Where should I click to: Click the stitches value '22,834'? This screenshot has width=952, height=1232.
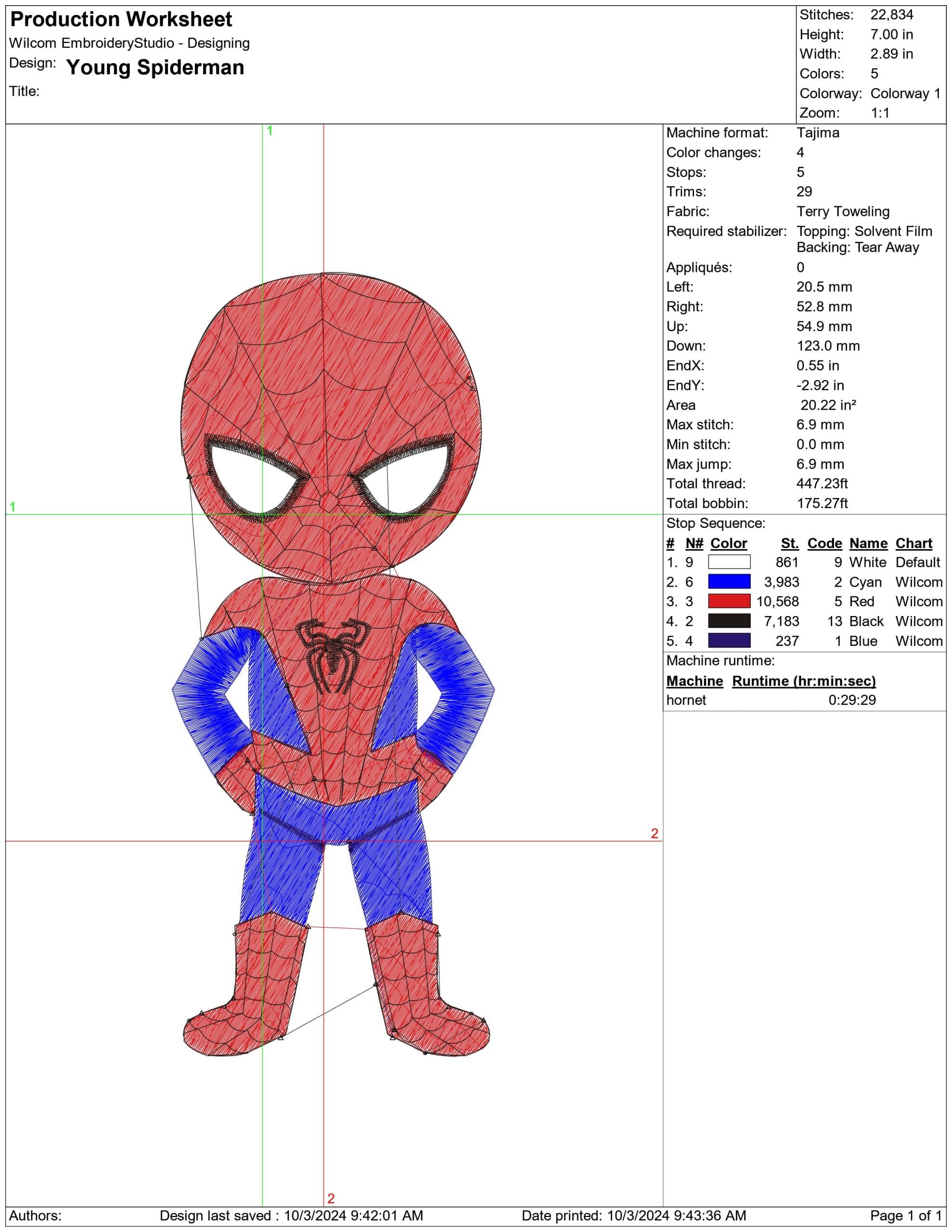[x=892, y=14]
